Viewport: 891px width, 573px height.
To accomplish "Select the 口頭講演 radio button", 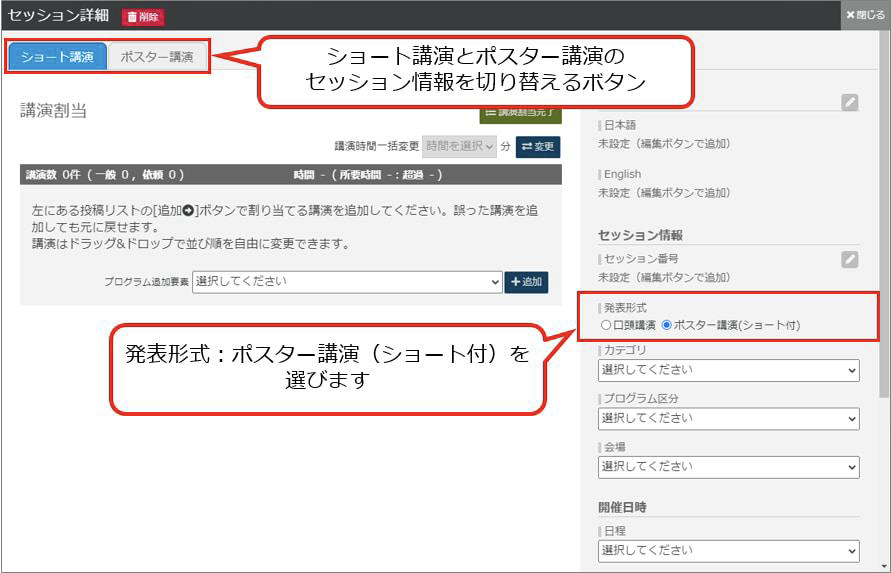I will (606, 325).
